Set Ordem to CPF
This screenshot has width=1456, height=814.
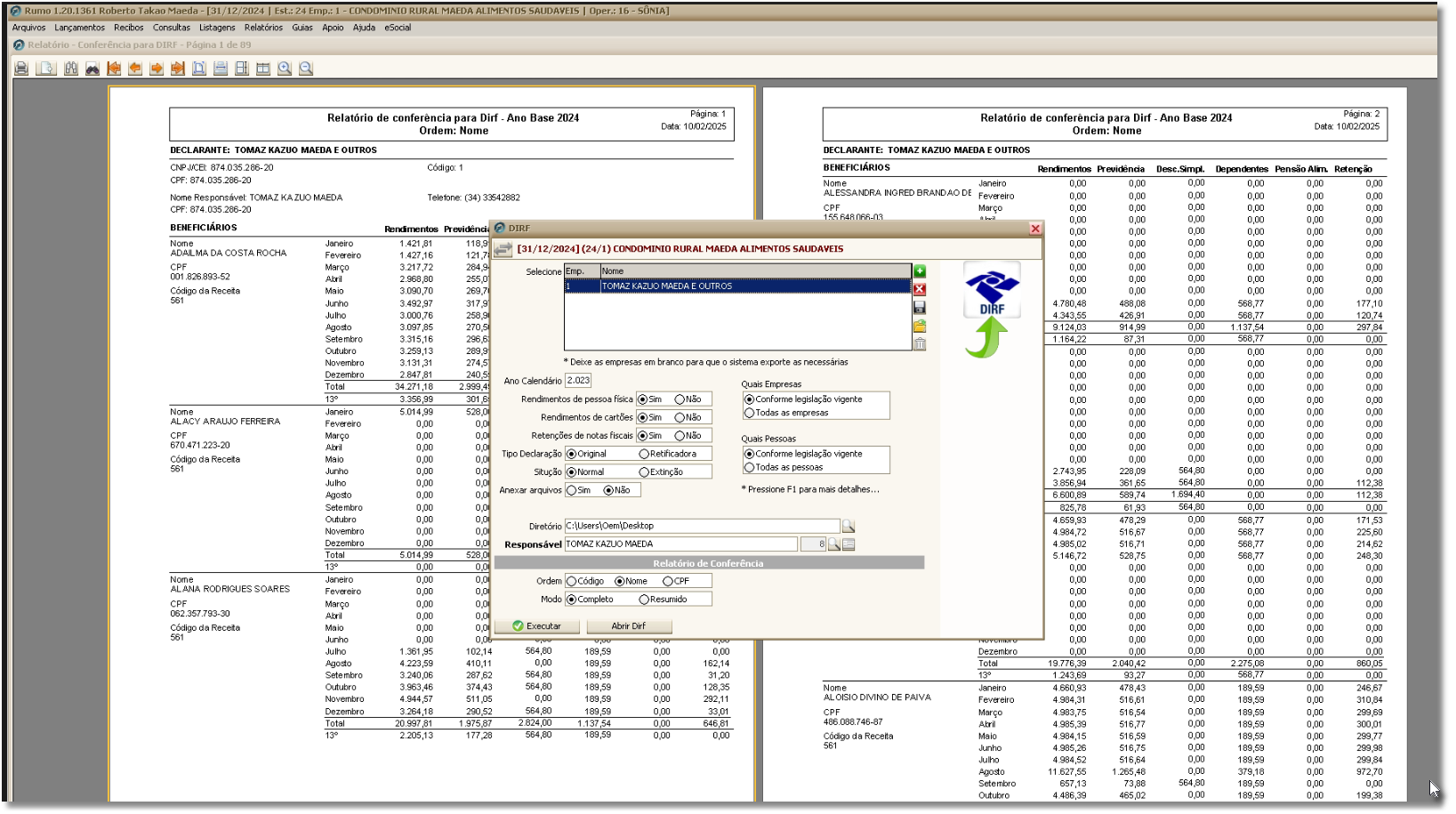coord(676,581)
